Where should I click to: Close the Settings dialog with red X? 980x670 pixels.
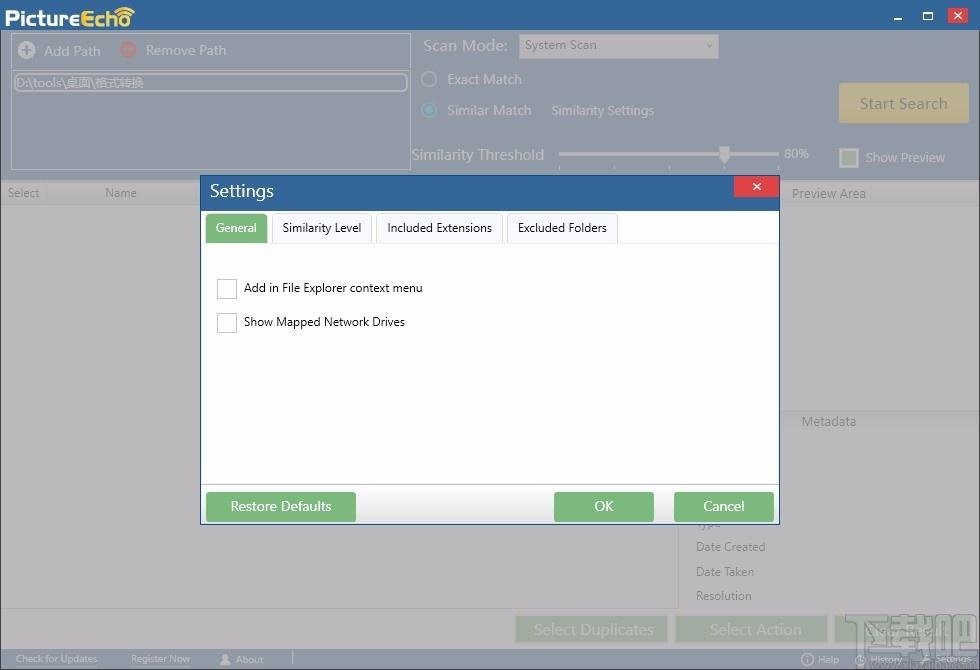(756, 186)
